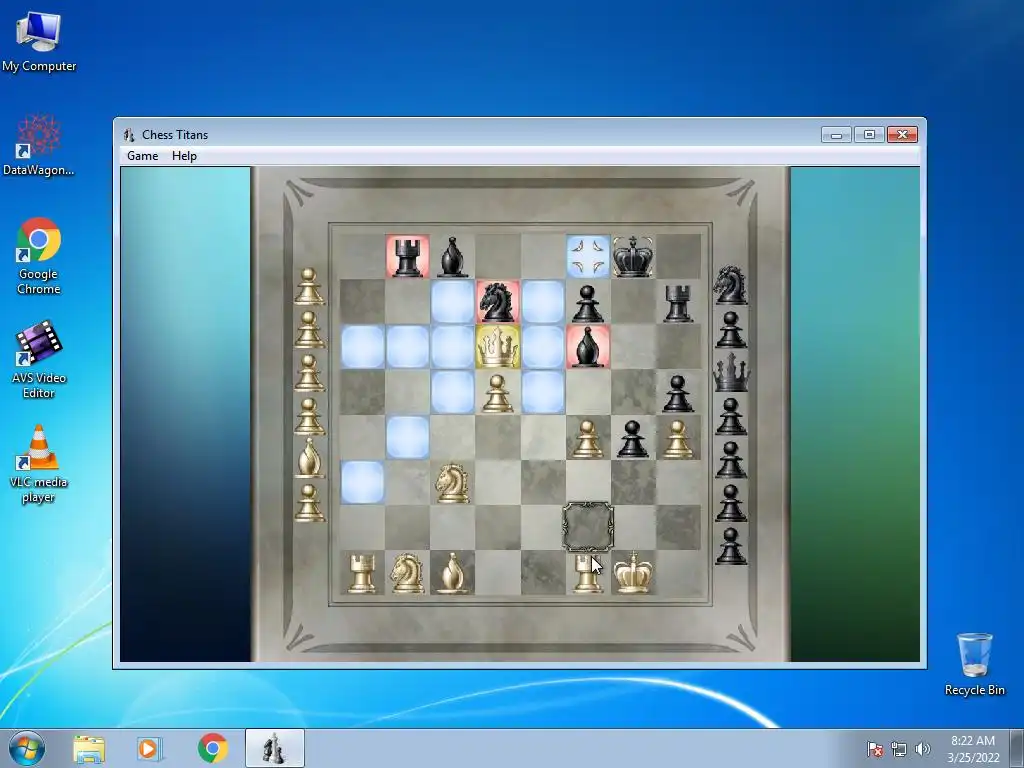Open the DataWagon desktop shortcut

tap(39, 145)
